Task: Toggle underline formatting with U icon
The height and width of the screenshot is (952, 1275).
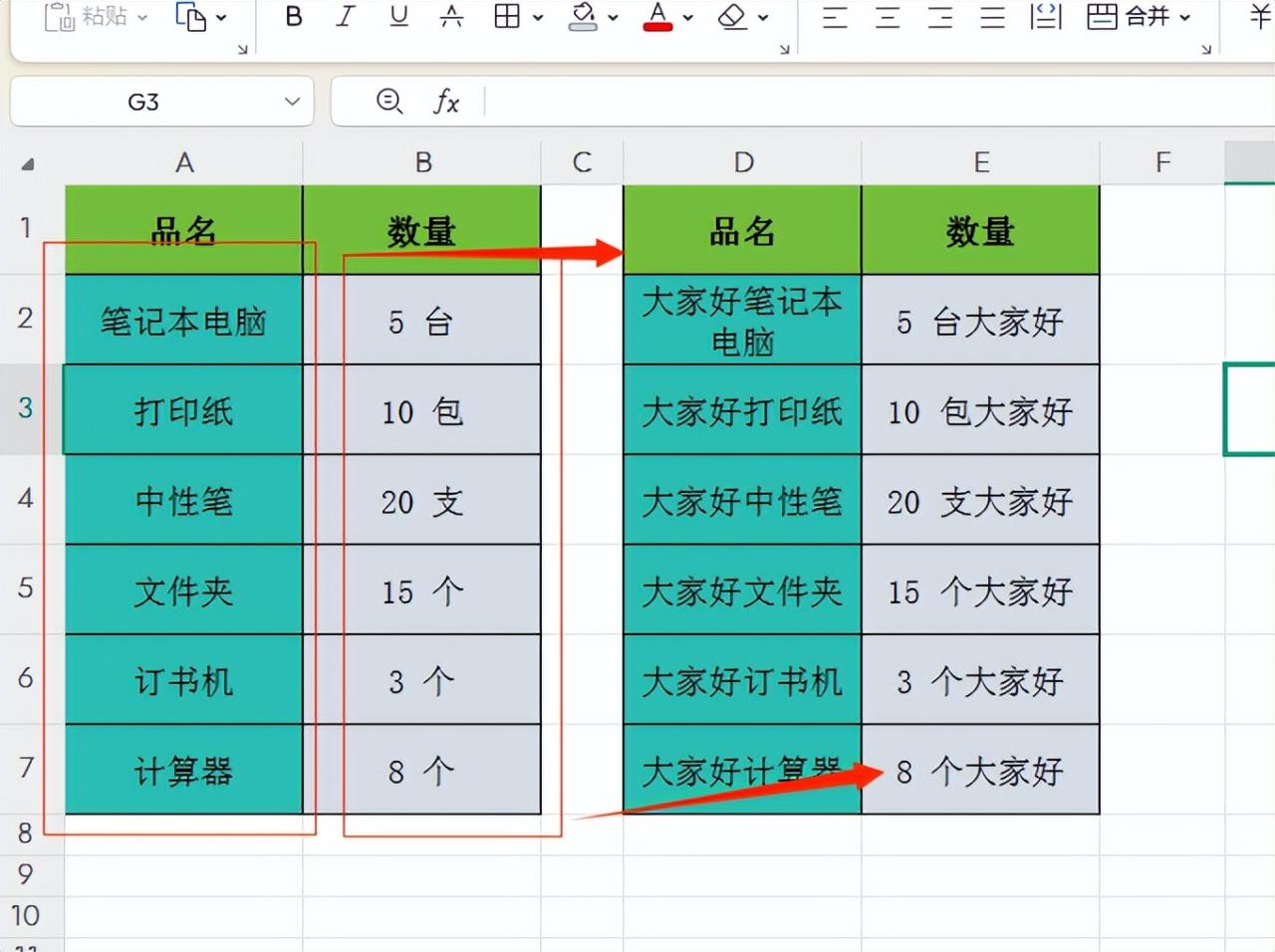Action: click(398, 16)
